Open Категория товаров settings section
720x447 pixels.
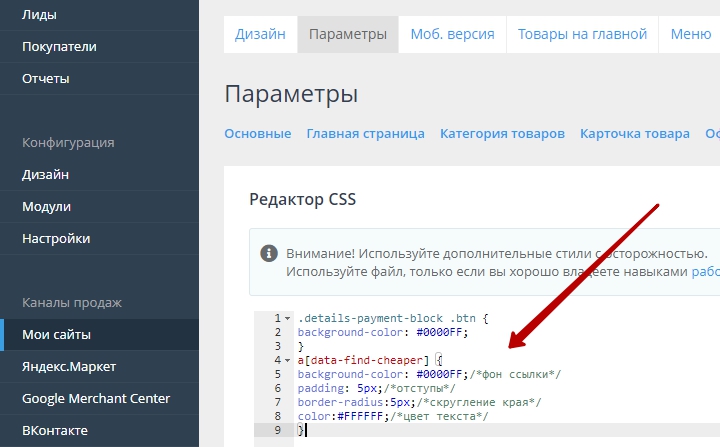point(502,134)
